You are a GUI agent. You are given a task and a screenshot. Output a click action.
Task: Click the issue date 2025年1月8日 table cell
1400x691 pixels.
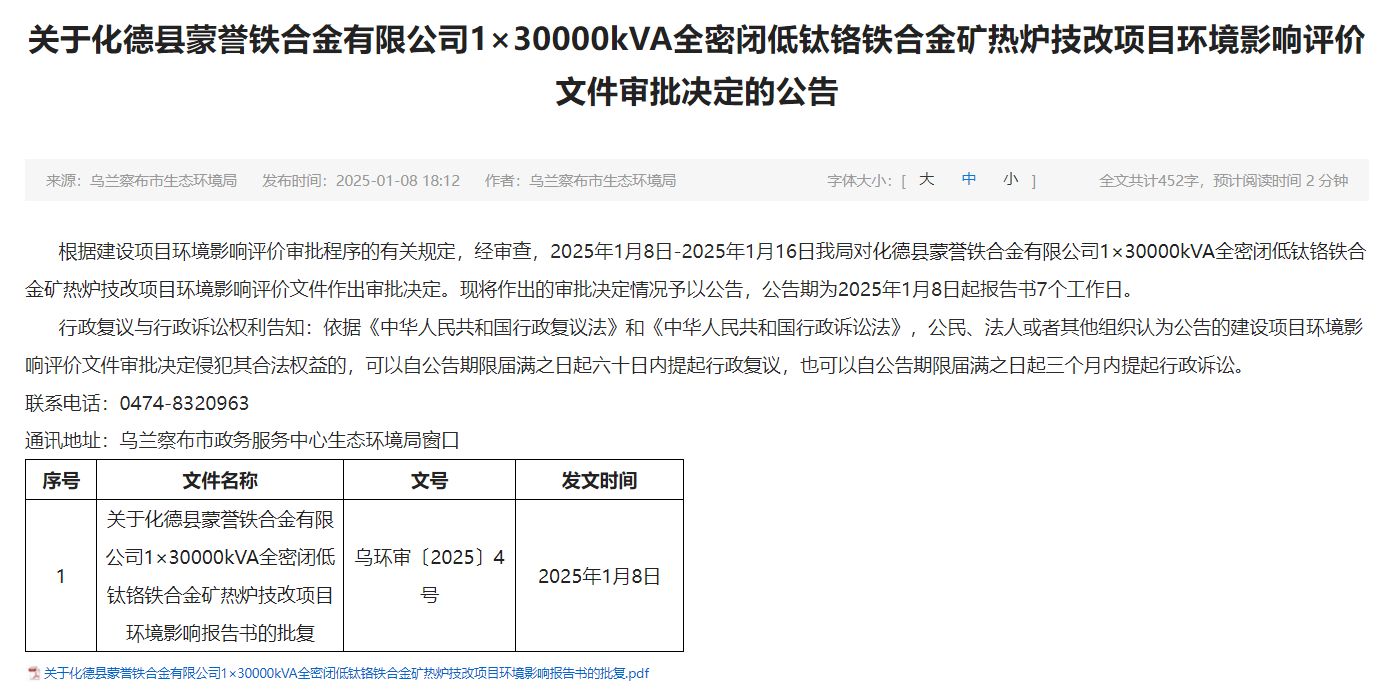click(599, 577)
